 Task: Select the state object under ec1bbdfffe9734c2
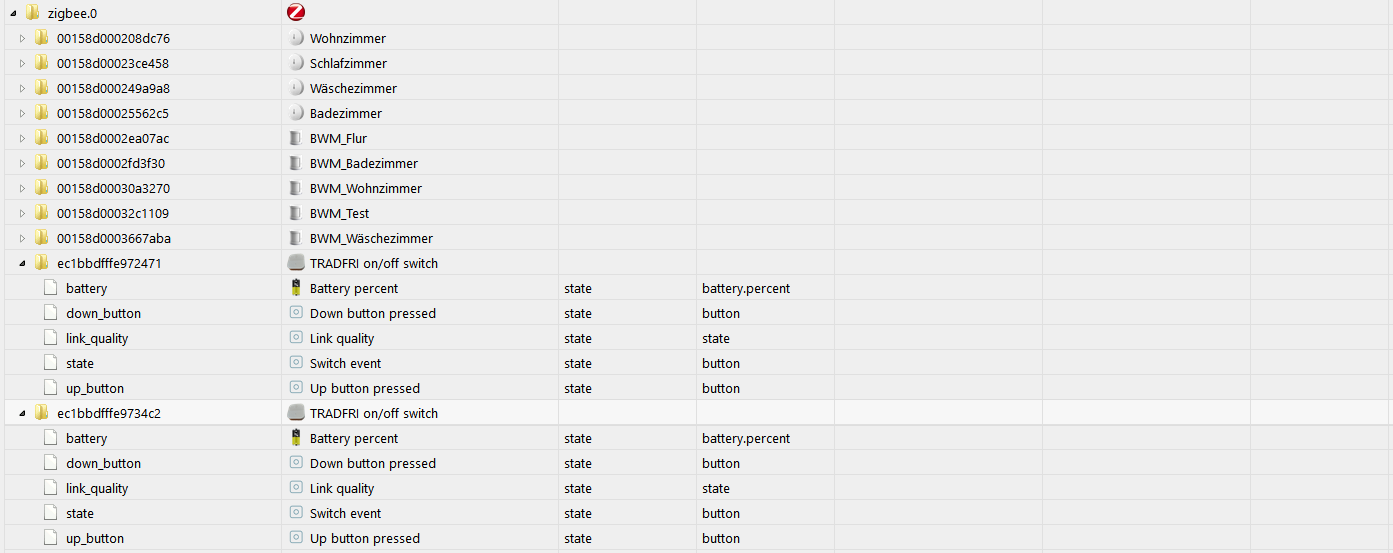(x=80, y=513)
